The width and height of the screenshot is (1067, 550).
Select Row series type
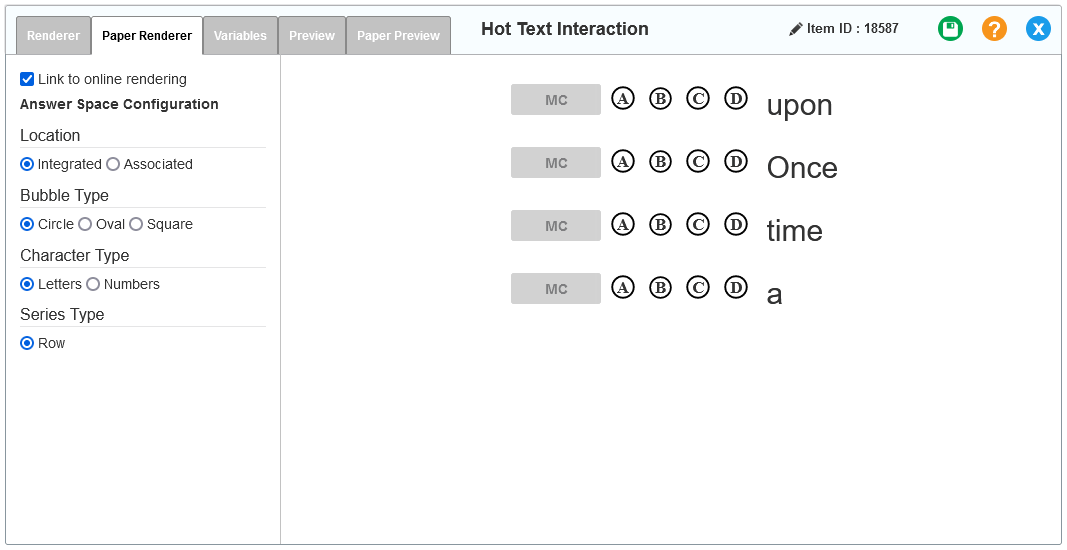click(27, 343)
